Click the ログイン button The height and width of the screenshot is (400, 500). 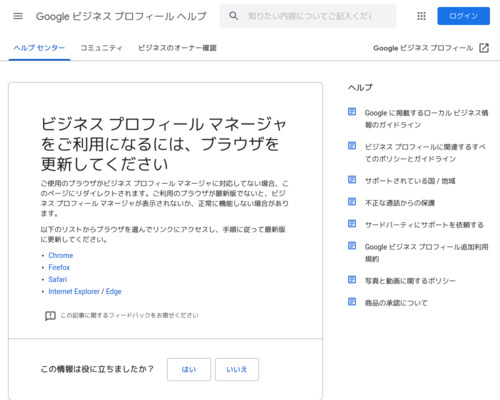pos(463,16)
